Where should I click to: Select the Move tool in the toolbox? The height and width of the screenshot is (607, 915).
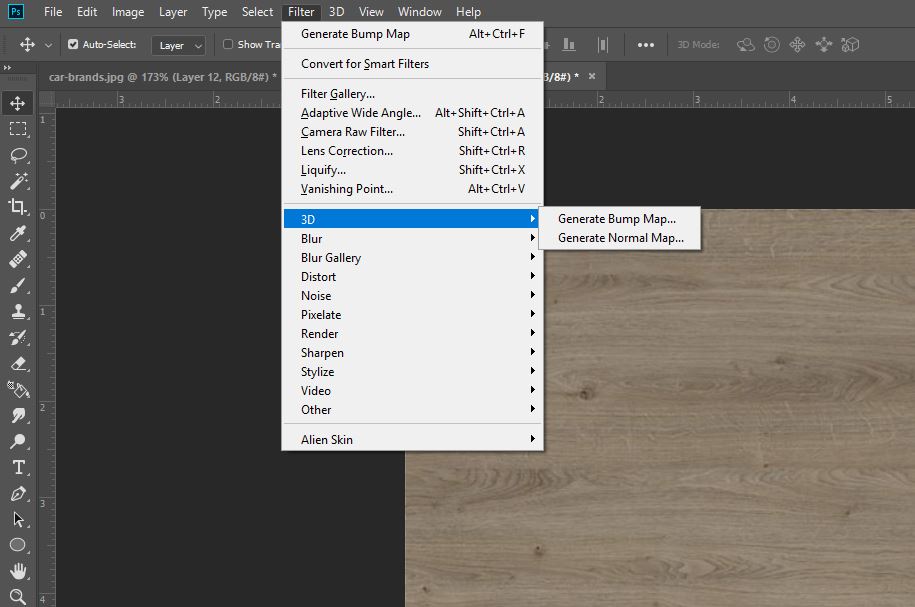(x=18, y=103)
